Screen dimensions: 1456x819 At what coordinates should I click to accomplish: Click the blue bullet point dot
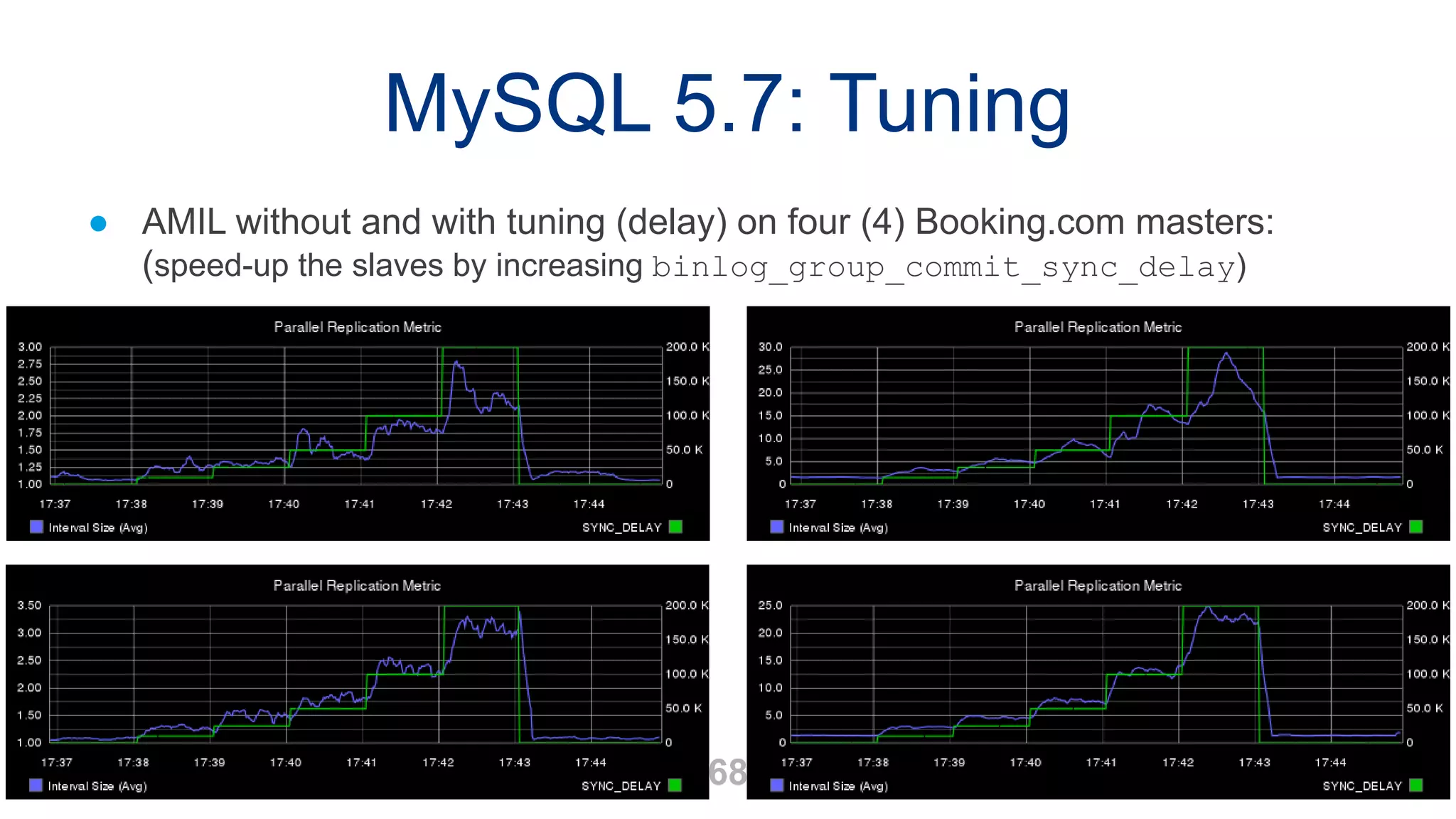98,224
